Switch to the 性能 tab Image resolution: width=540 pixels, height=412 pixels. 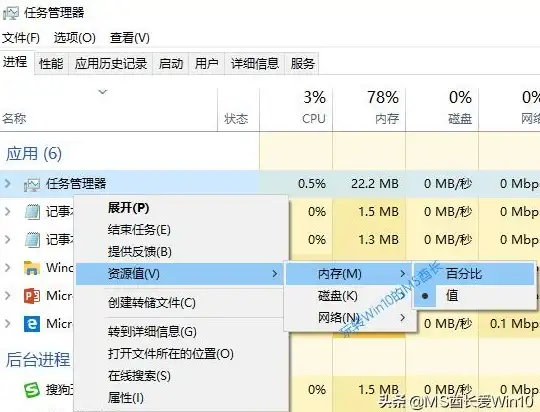click(51, 64)
